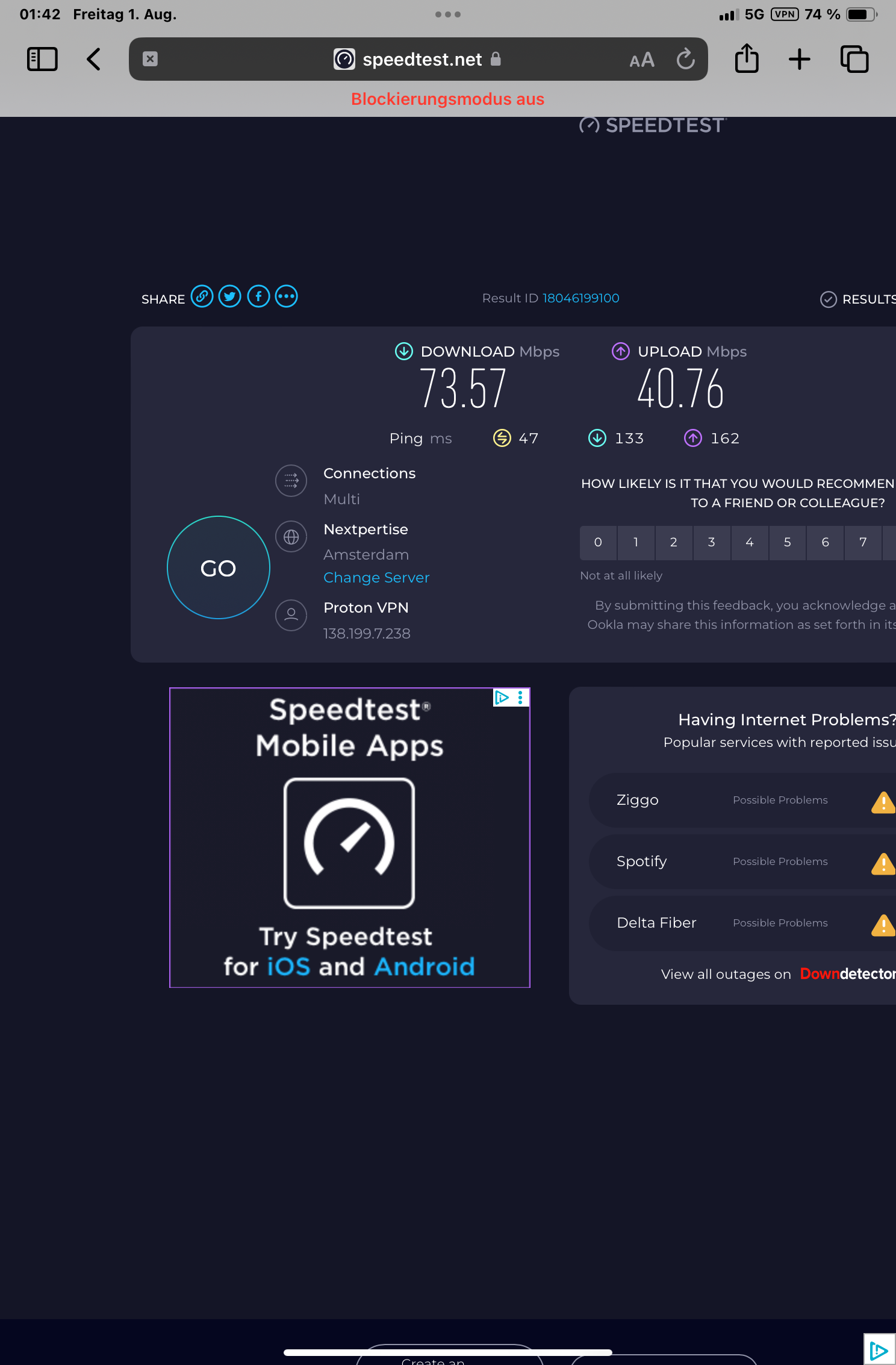Screen dimensions: 896x1365
Task: Rate recommendation score 7
Action: tap(863, 542)
